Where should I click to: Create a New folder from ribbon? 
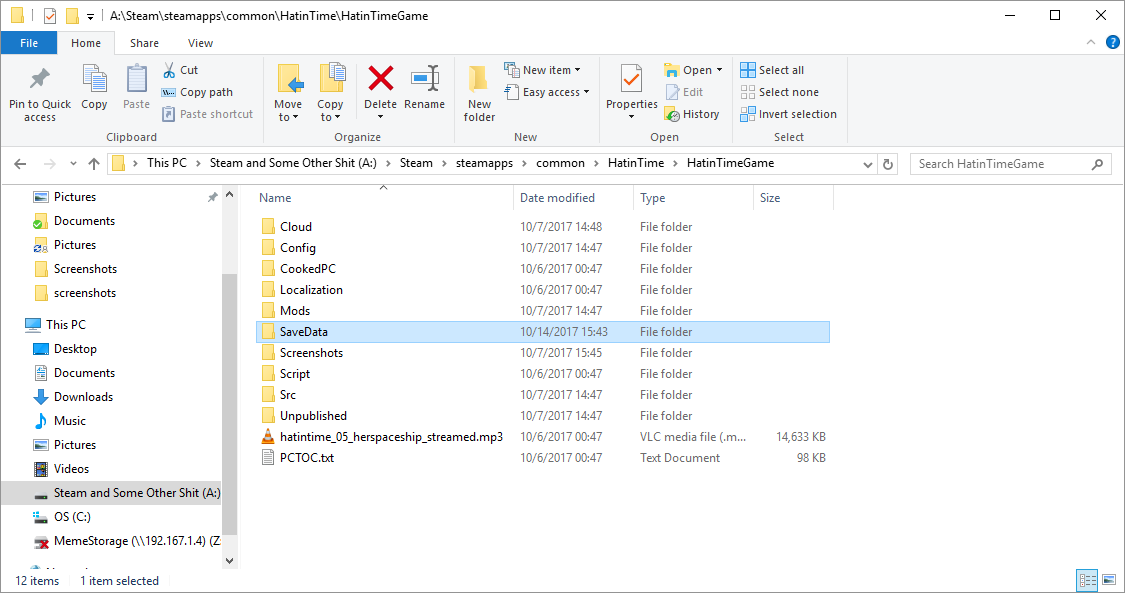click(479, 93)
